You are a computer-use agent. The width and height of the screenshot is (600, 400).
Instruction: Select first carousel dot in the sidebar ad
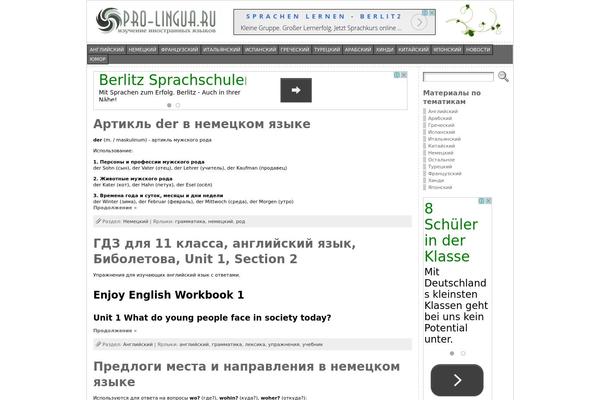click(x=452, y=353)
